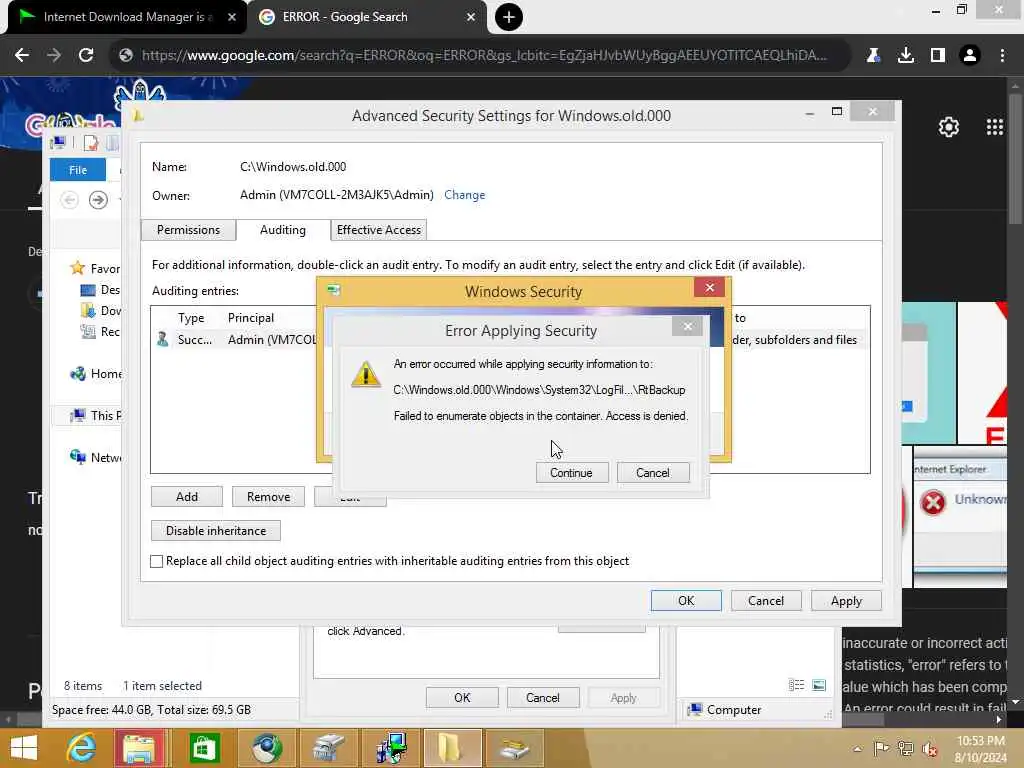This screenshot has height=768, width=1024.
Task: Select the ERROR - Google Search tab
Action: pos(368,17)
